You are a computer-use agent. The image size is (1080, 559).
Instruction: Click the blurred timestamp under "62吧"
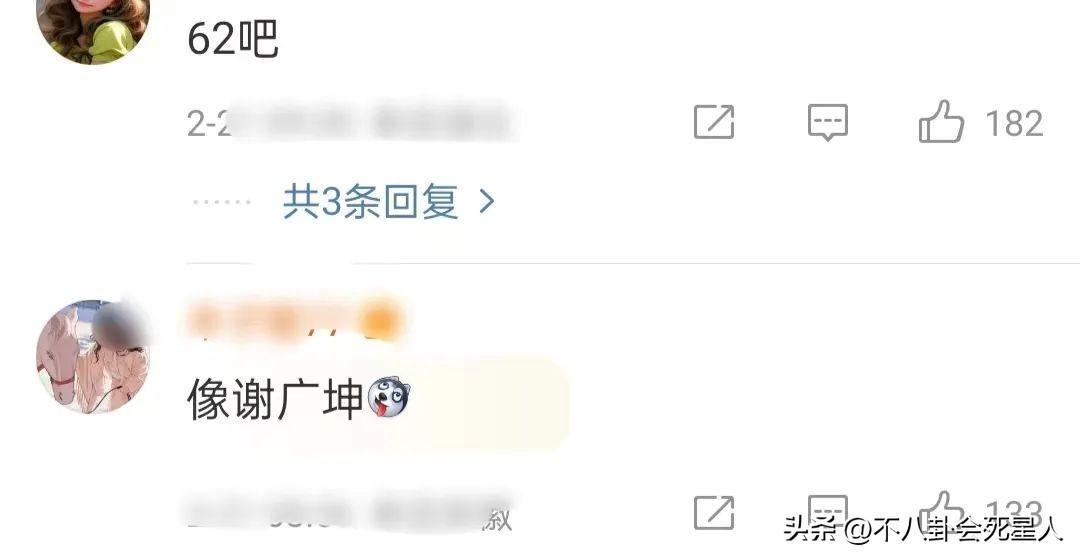349,123
